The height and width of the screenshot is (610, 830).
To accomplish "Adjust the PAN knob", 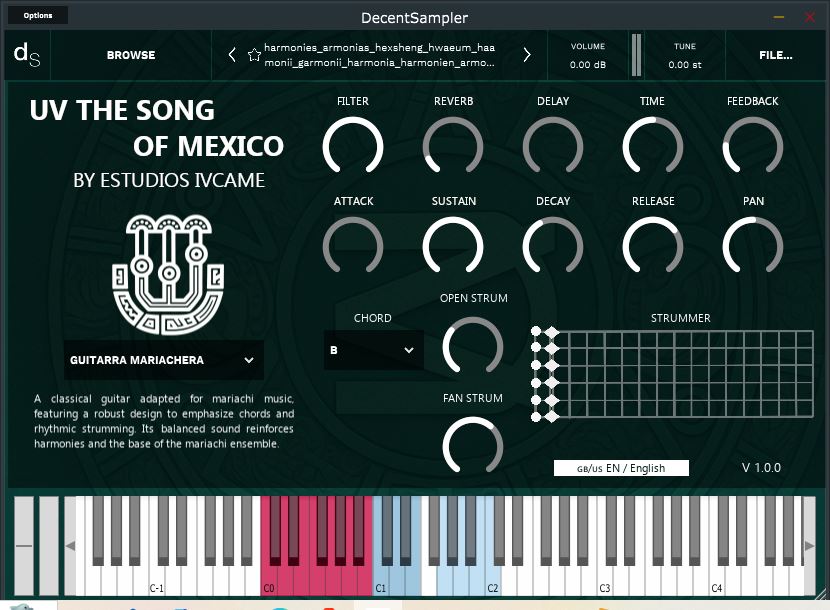I will pos(753,246).
